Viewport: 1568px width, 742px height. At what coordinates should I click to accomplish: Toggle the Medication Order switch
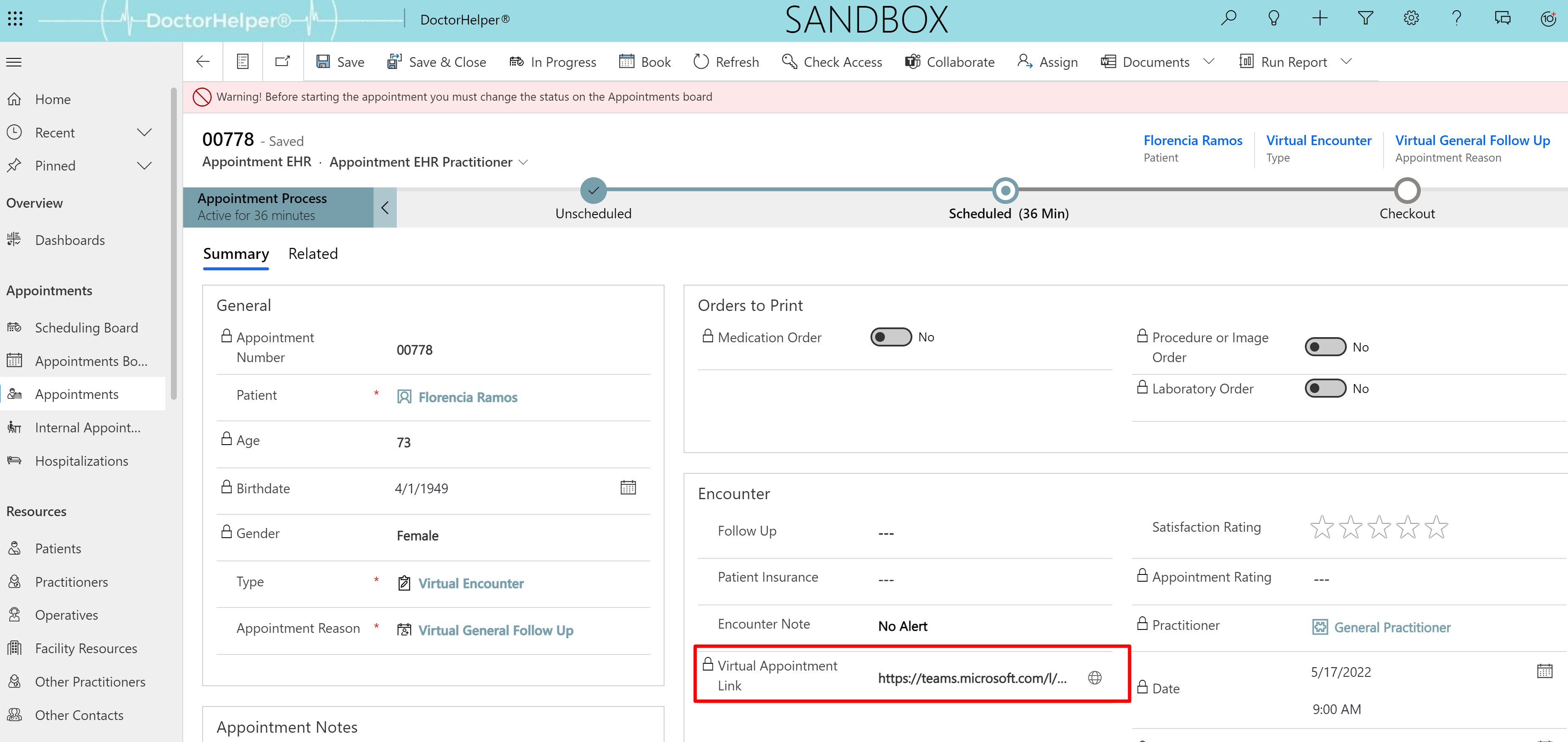890,337
